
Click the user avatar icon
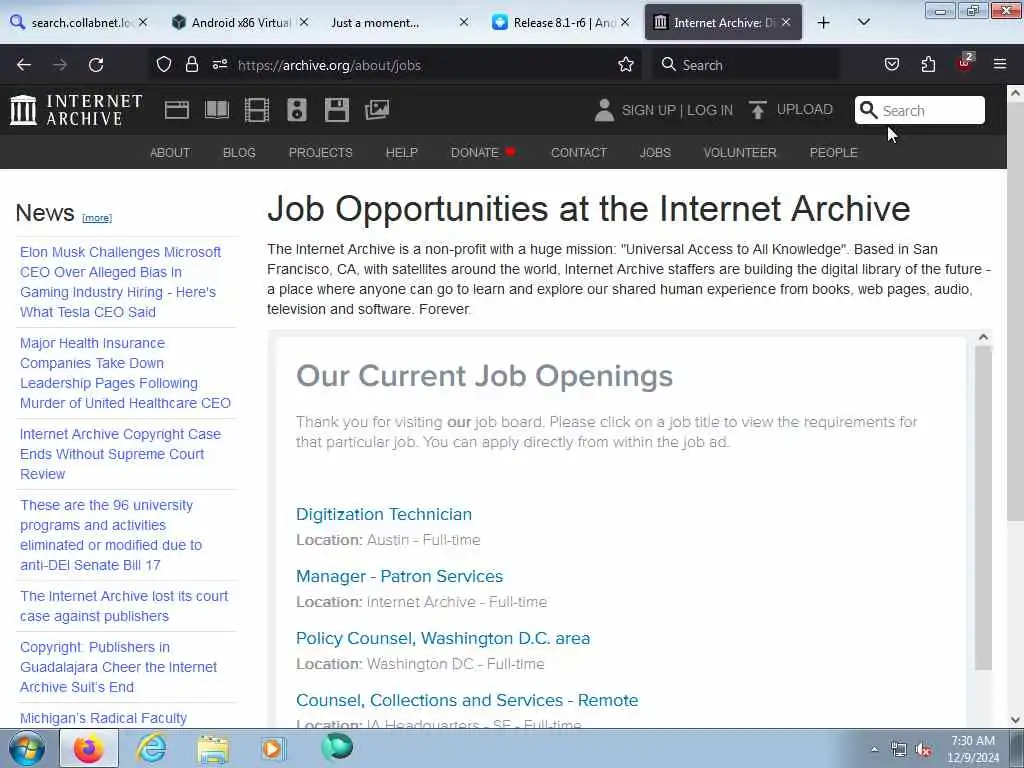(x=604, y=110)
